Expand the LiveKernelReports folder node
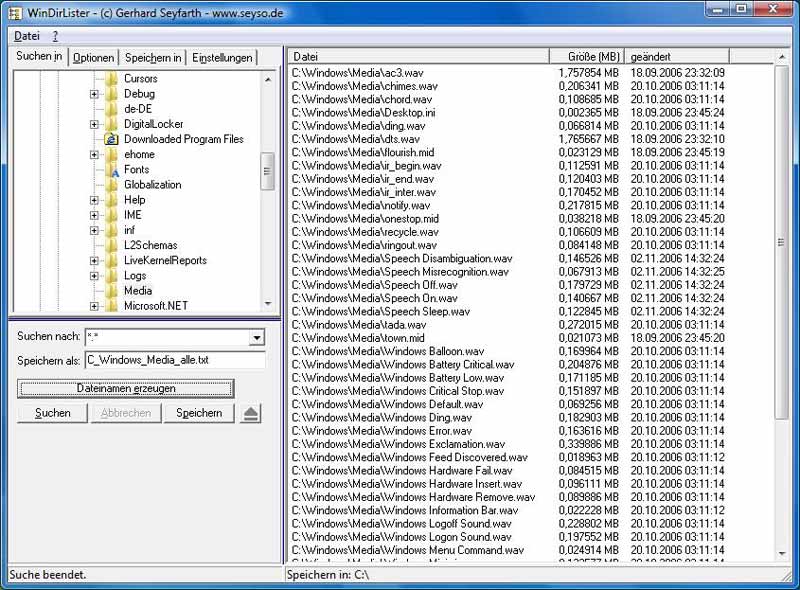 click(x=94, y=260)
